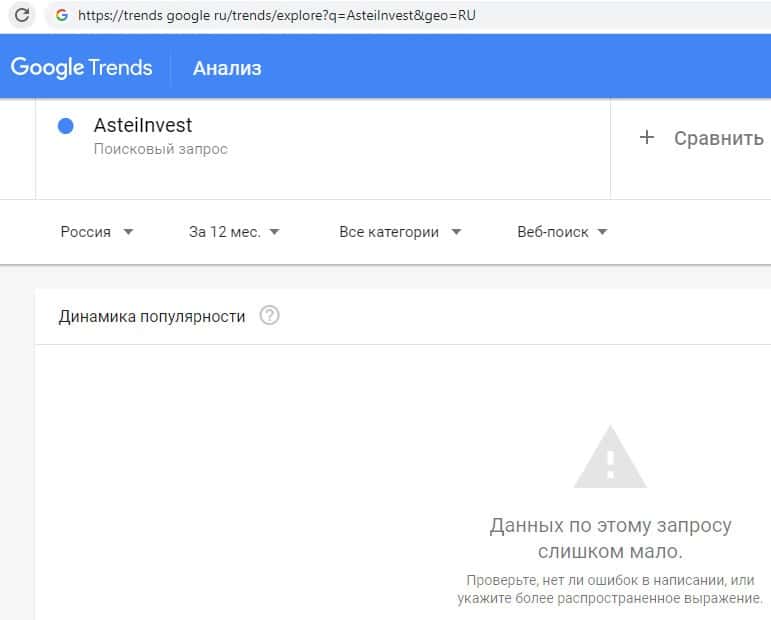The height and width of the screenshot is (620, 771).
Task: Open the Веб-поиск search type dropdown
Action: [562, 232]
